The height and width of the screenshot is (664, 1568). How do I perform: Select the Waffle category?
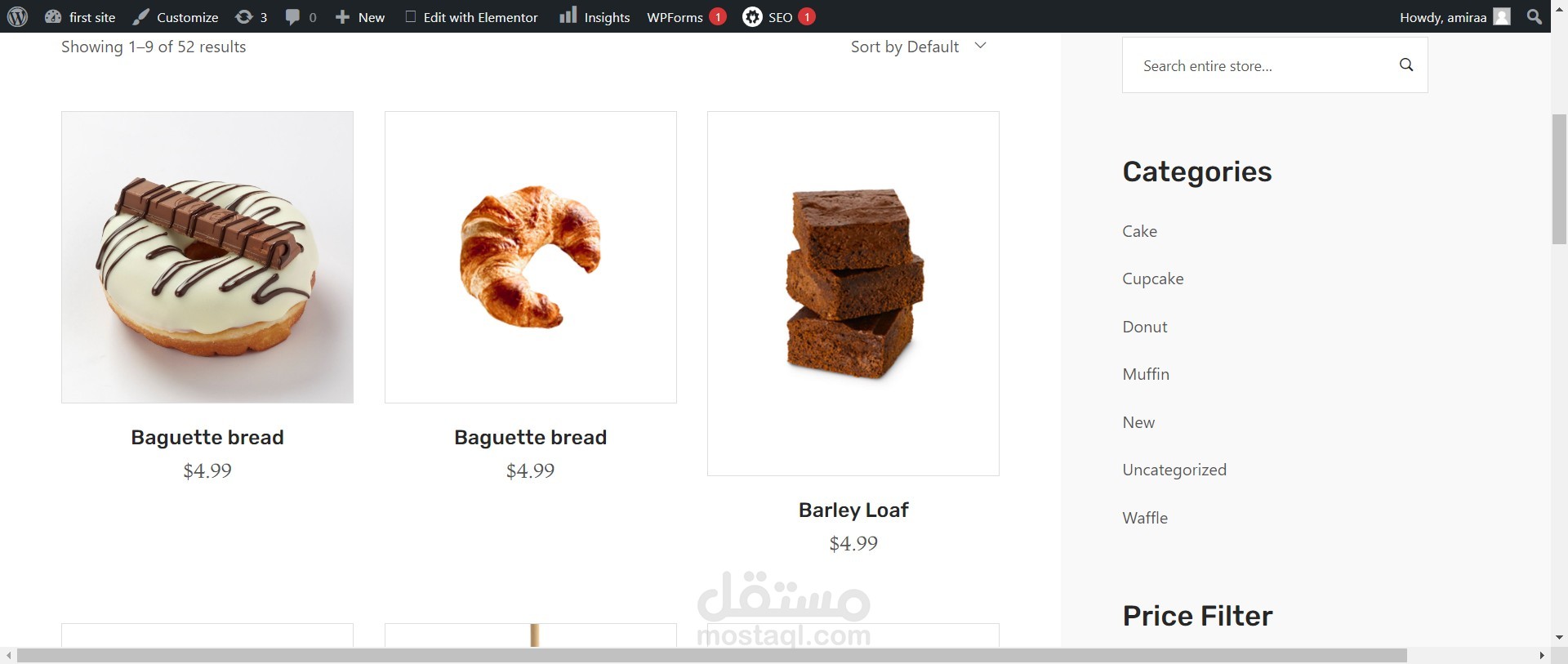coord(1145,518)
